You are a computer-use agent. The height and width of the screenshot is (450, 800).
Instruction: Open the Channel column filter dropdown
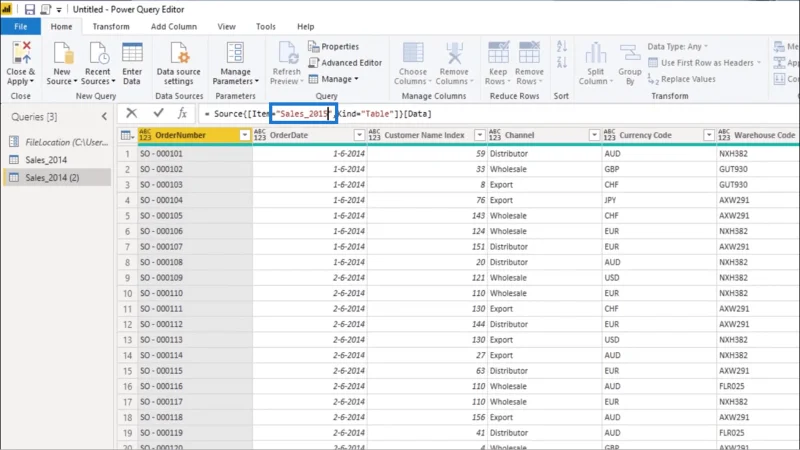coord(594,135)
